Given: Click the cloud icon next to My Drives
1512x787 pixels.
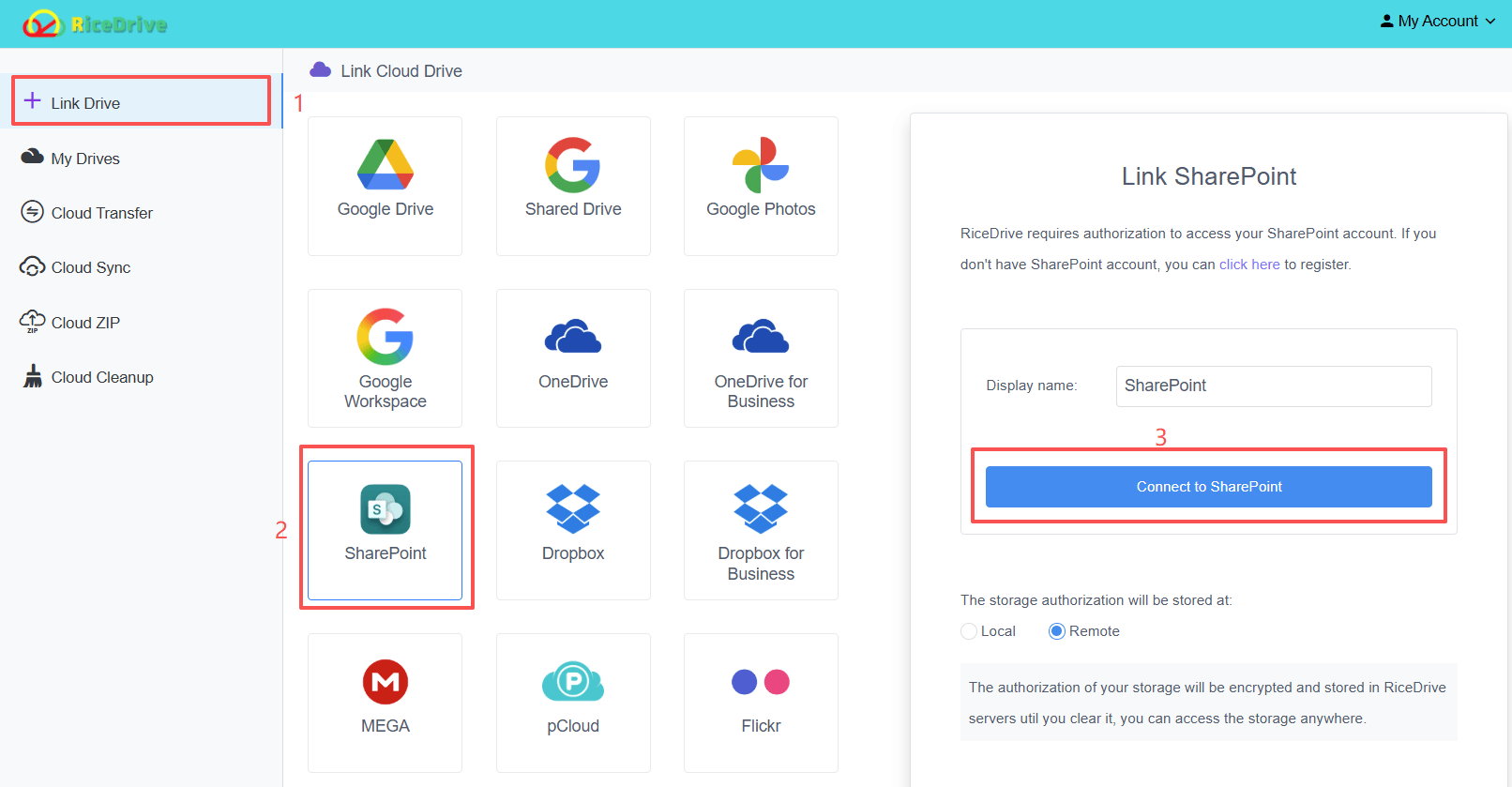Looking at the screenshot, I should point(32,157).
